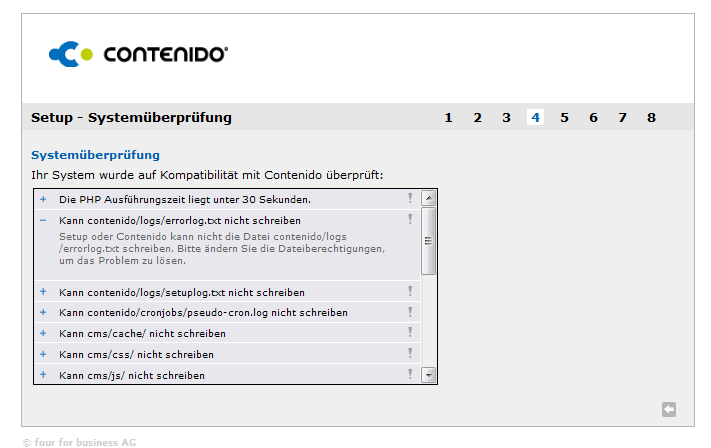Expand the PHP Ausführungszeit warning row
Screen dimensions: 711x448
click(x=43, y=199)
